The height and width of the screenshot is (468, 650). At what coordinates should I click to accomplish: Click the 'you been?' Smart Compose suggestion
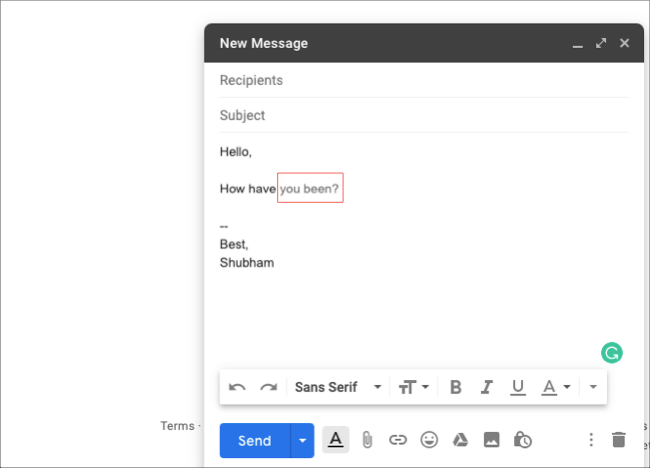pos(310,189)
